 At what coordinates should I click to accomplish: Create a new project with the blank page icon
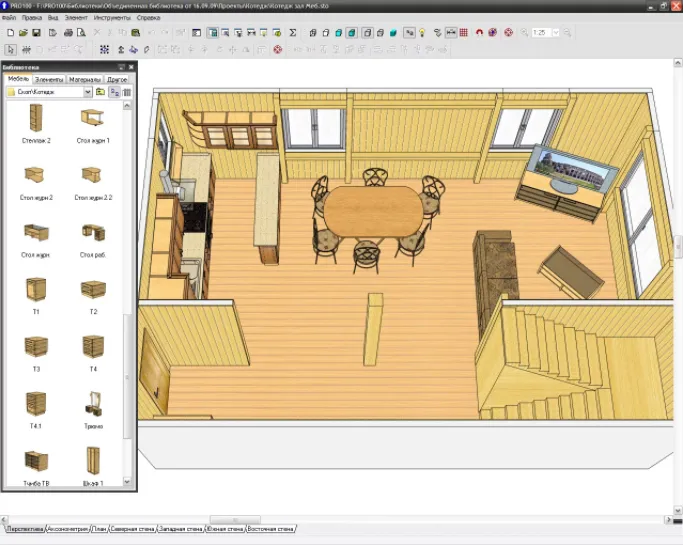click(10, 33)
